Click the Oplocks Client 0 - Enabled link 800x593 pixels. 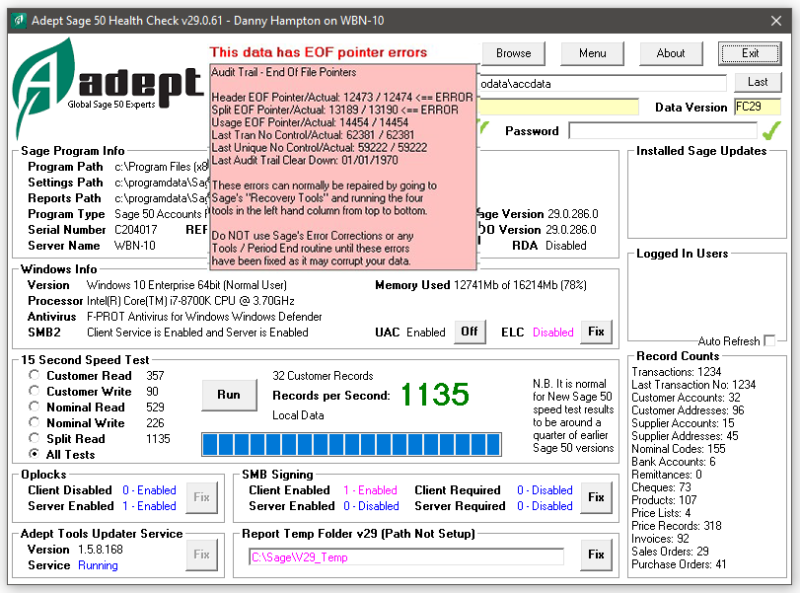point(148,490)
